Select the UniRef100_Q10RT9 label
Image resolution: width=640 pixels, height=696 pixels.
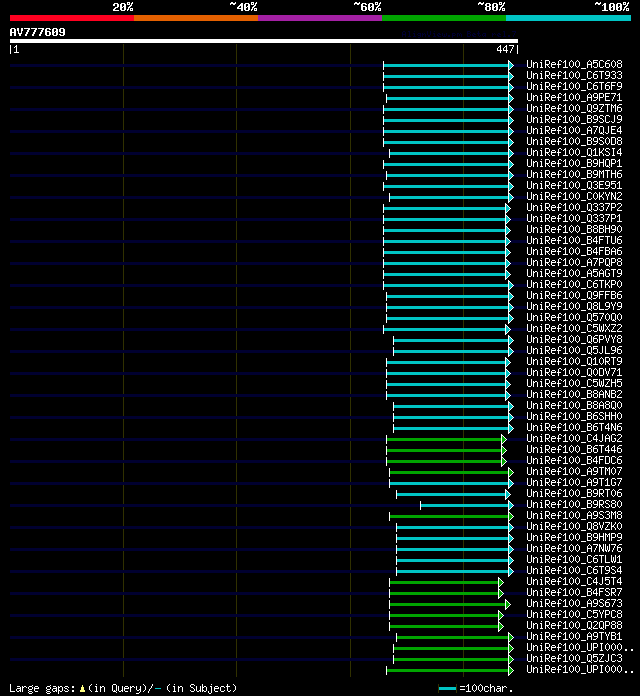(574, 361)
